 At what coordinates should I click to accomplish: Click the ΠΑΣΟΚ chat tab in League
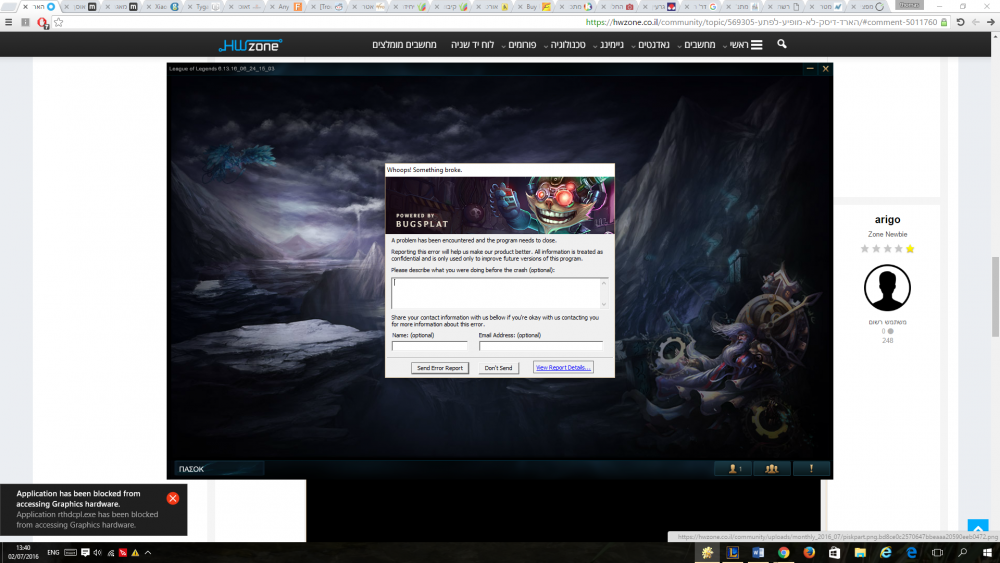(219, 469)
